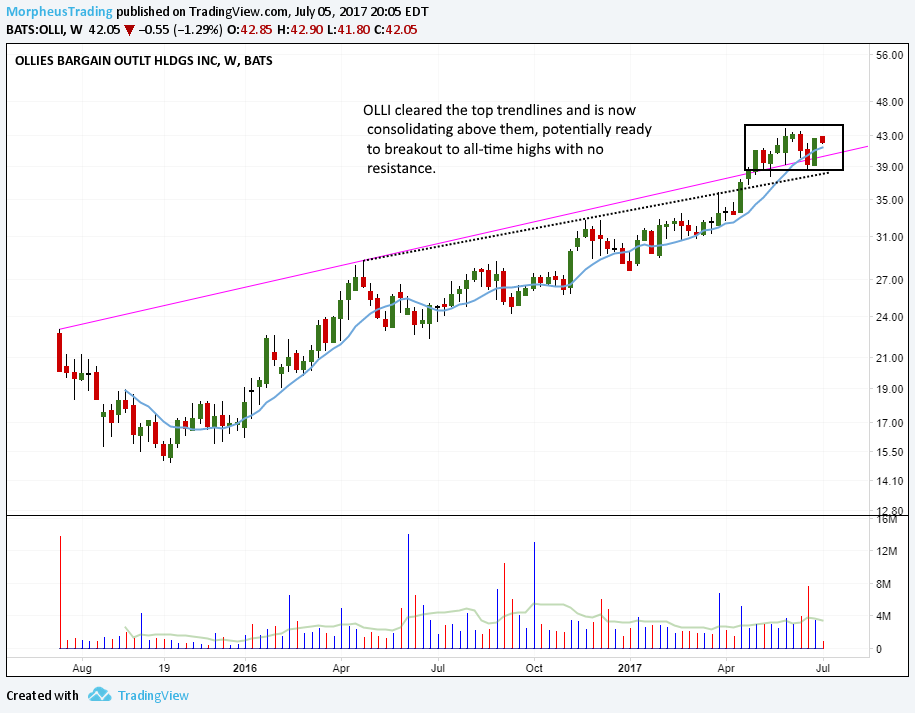Click the 48.00 price axis label
Screen dimensions: 915x713
889,102
